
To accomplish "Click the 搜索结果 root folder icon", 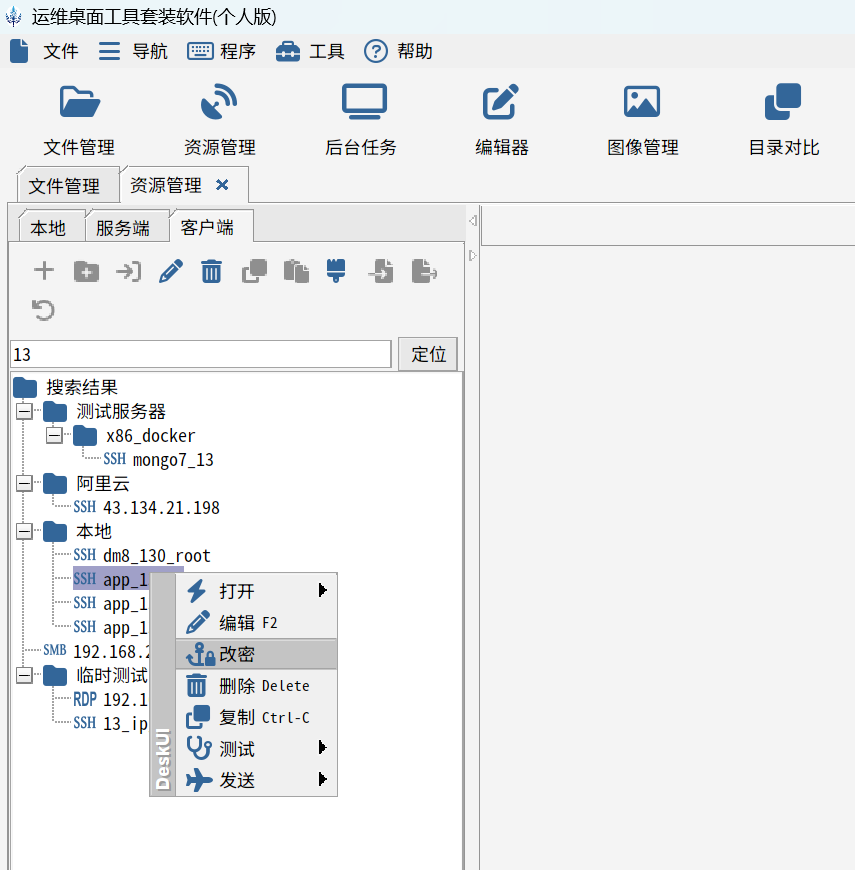I will (x=25, y=387).
